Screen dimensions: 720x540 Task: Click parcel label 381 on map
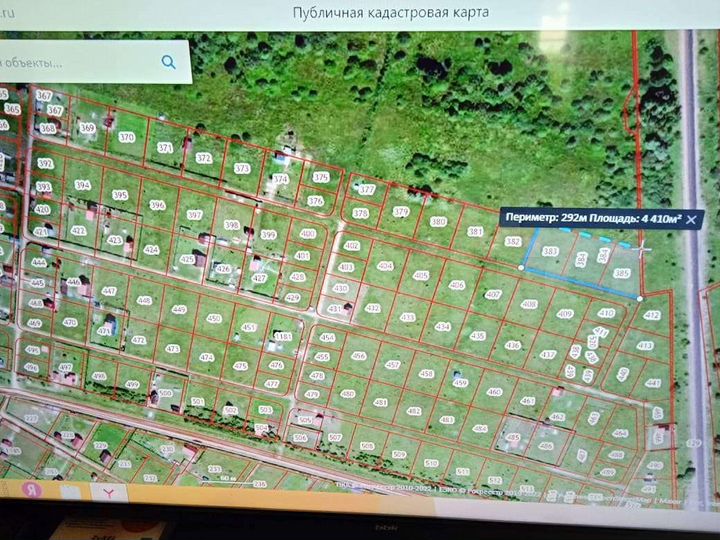click(x=476, y=232)
